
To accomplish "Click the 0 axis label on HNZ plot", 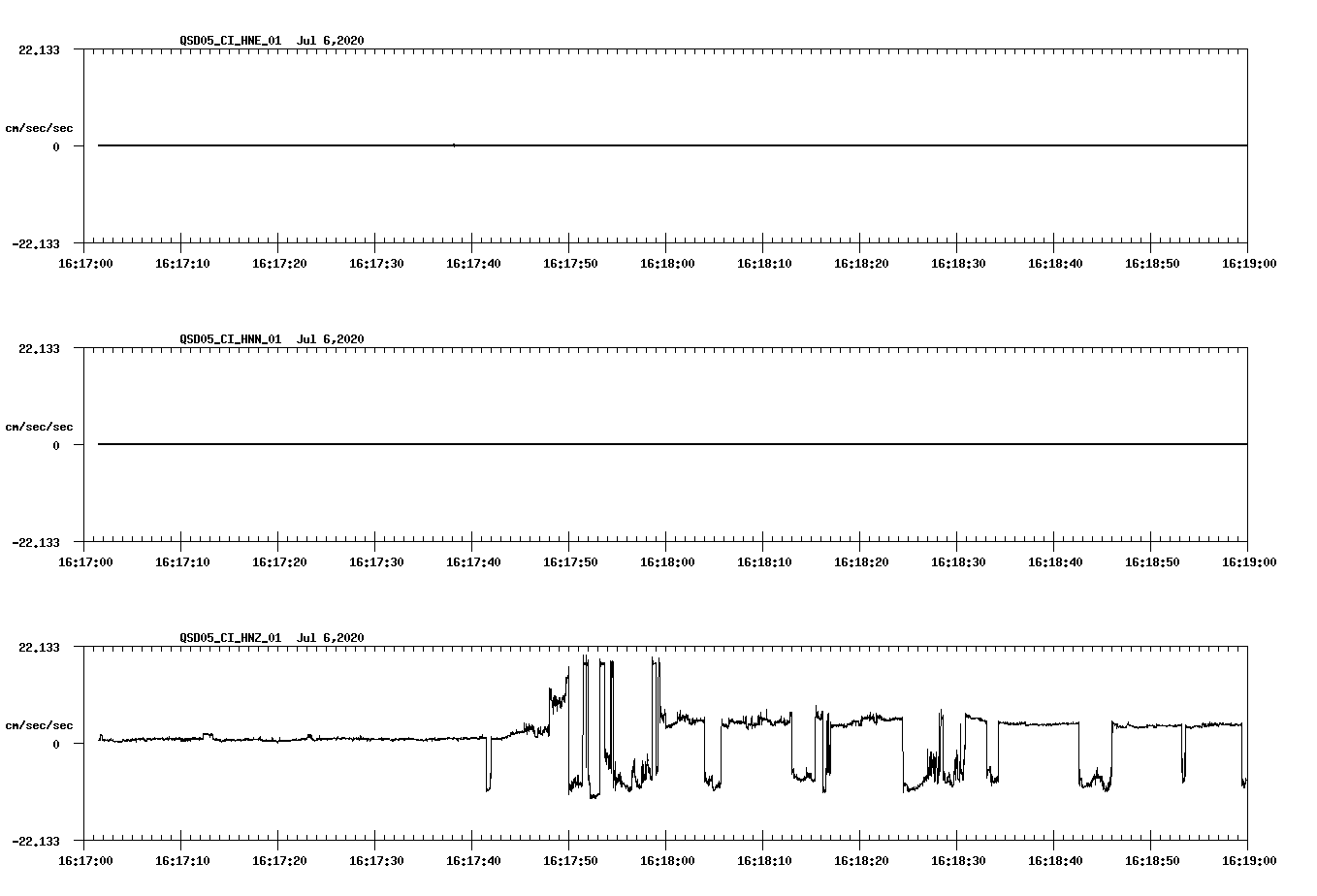I will (56, 745).
